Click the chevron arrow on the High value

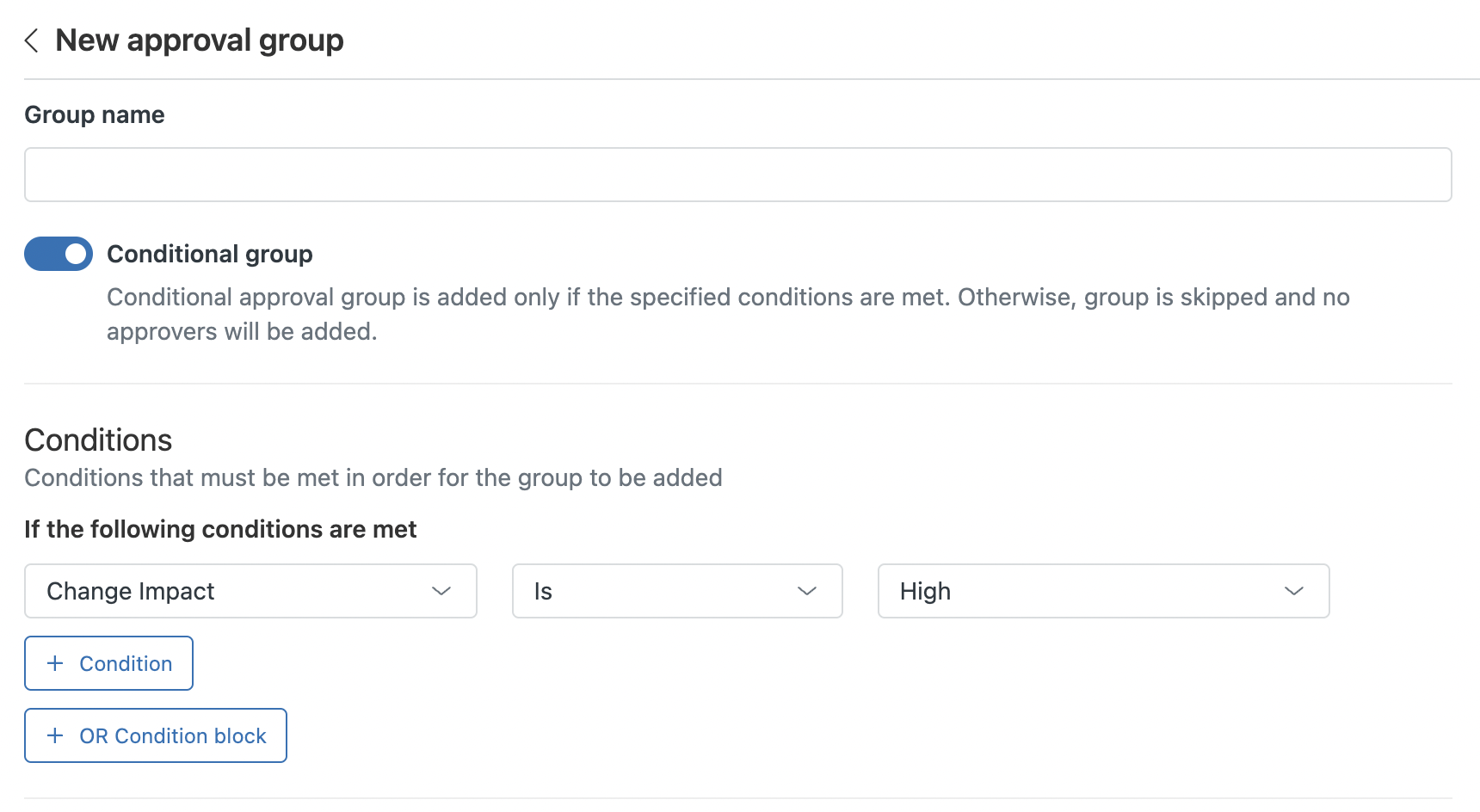point(1294,591)
